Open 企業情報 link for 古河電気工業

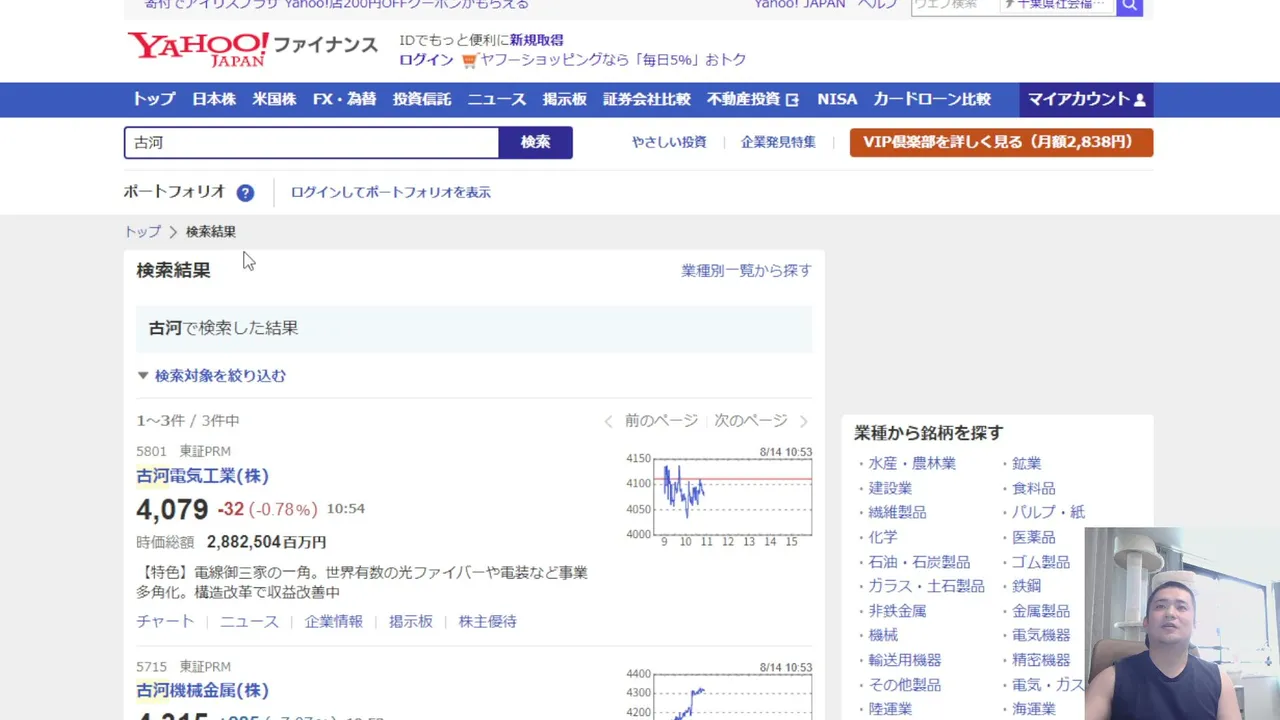(334, 621)
